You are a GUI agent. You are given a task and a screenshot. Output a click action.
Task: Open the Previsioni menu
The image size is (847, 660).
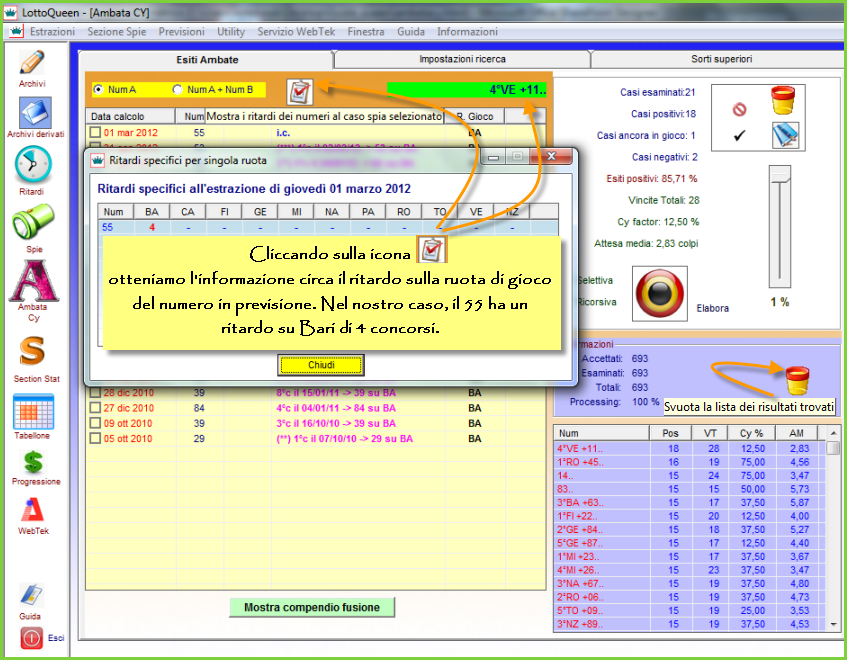click(182, 32)
